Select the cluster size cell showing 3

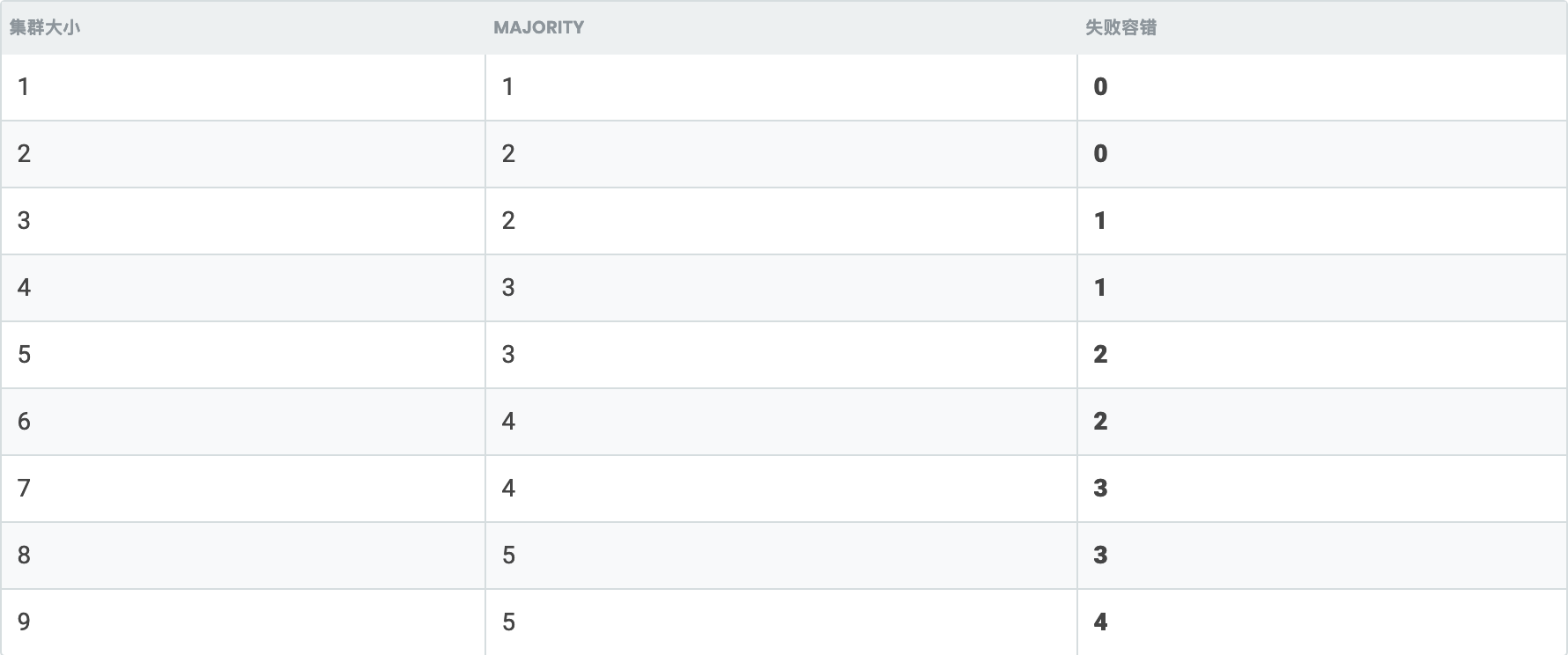point(24,221)
